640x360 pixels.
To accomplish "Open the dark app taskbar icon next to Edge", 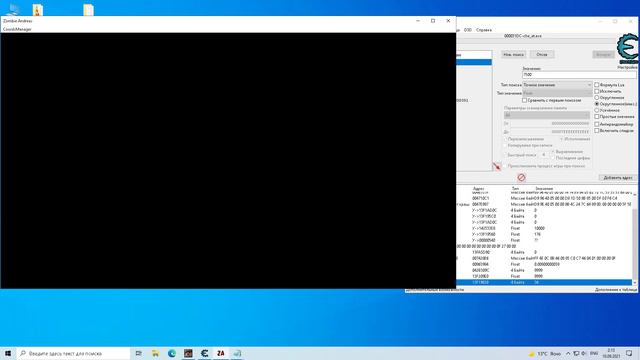I will coord(188,353).
